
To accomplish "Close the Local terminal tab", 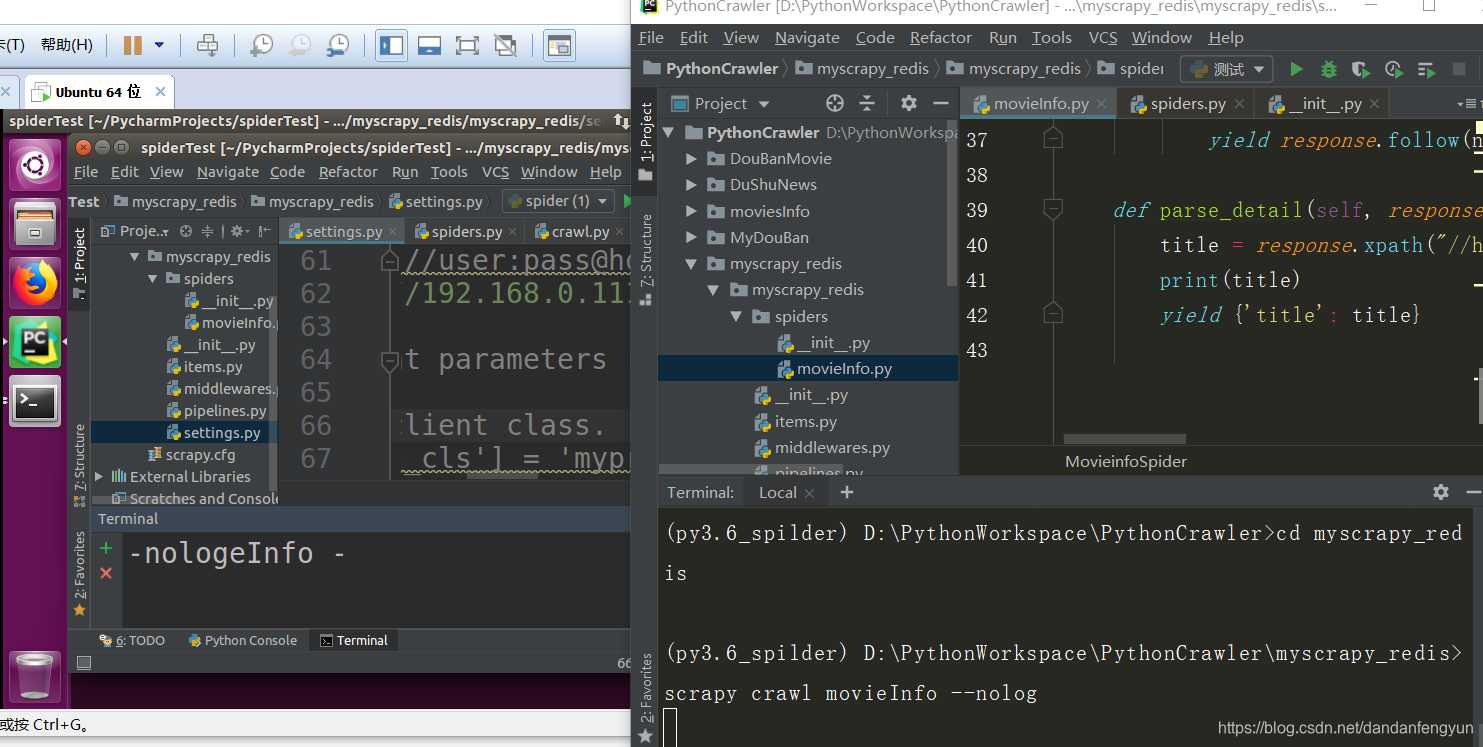I will pos(809,493).
